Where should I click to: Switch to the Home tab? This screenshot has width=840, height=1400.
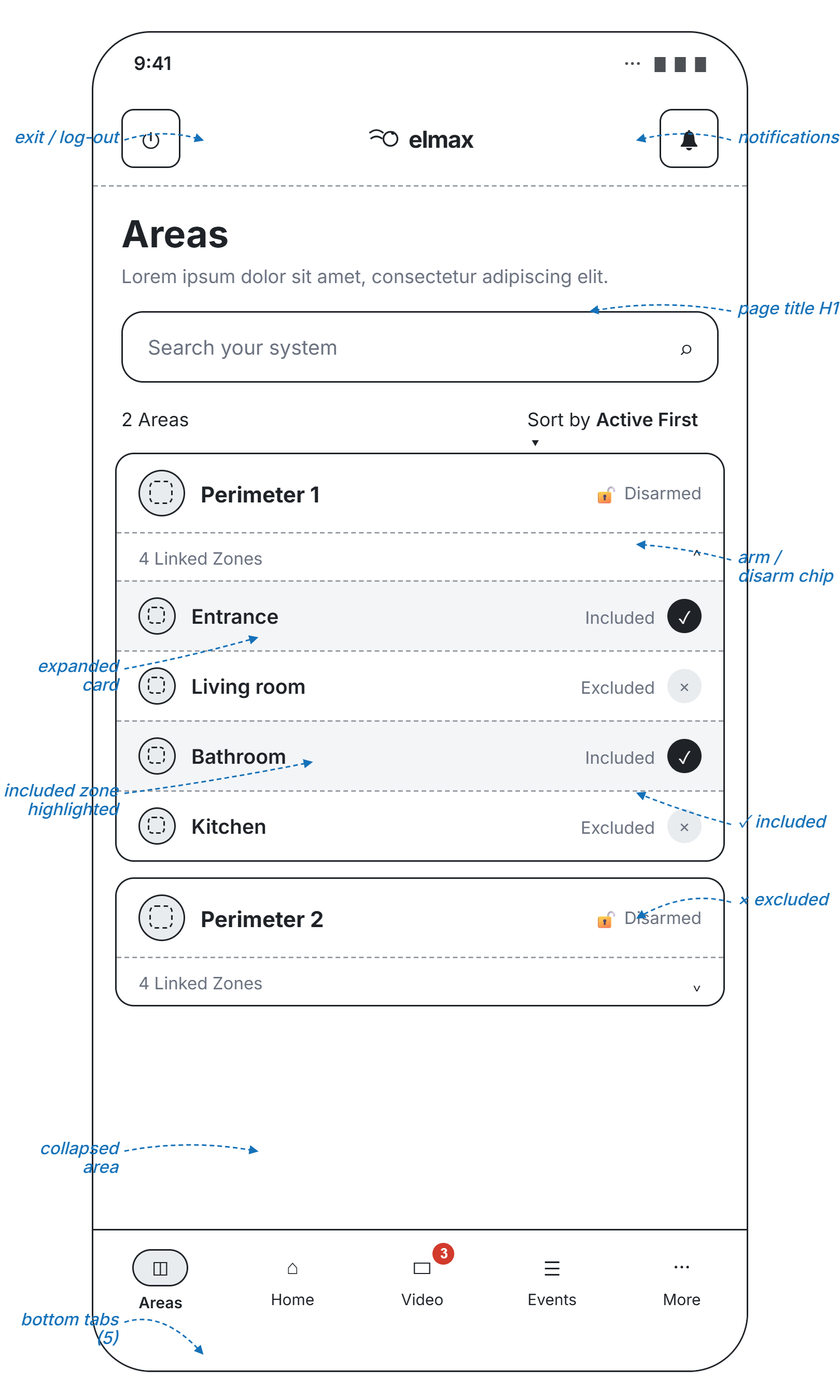[x=292, y=1283]
